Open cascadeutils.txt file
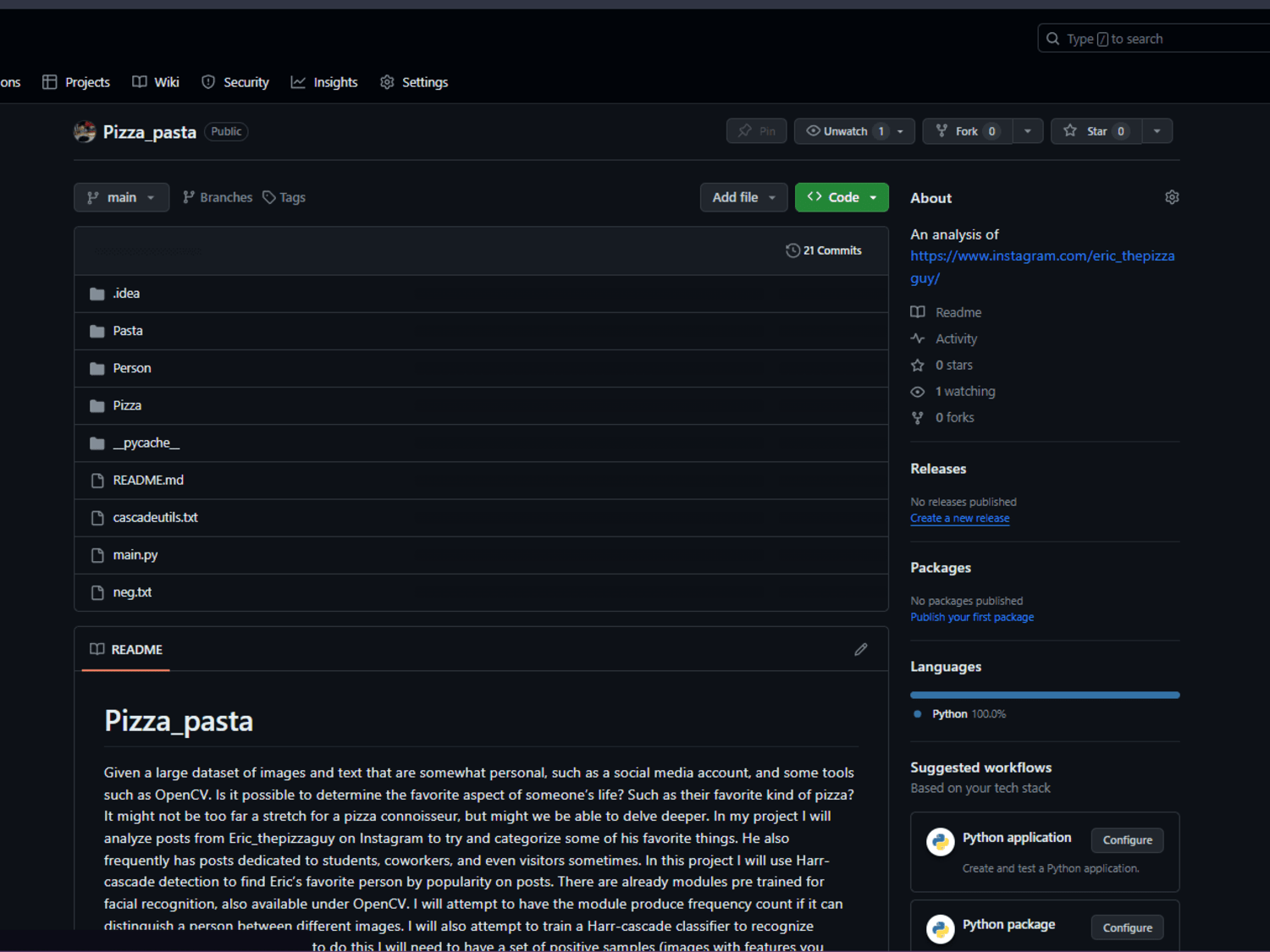Screen dimensions: 1270x952 (x=155, y=517)
